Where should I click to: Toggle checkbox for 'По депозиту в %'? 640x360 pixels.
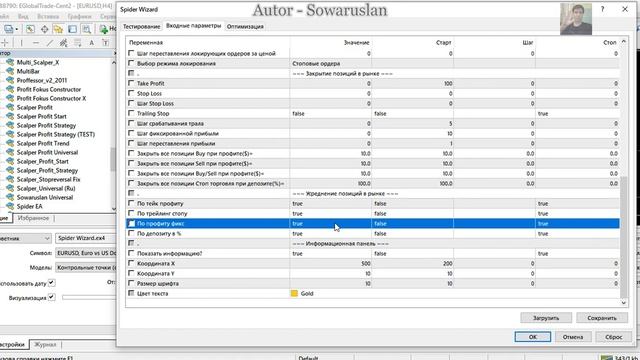click(131, 233)
